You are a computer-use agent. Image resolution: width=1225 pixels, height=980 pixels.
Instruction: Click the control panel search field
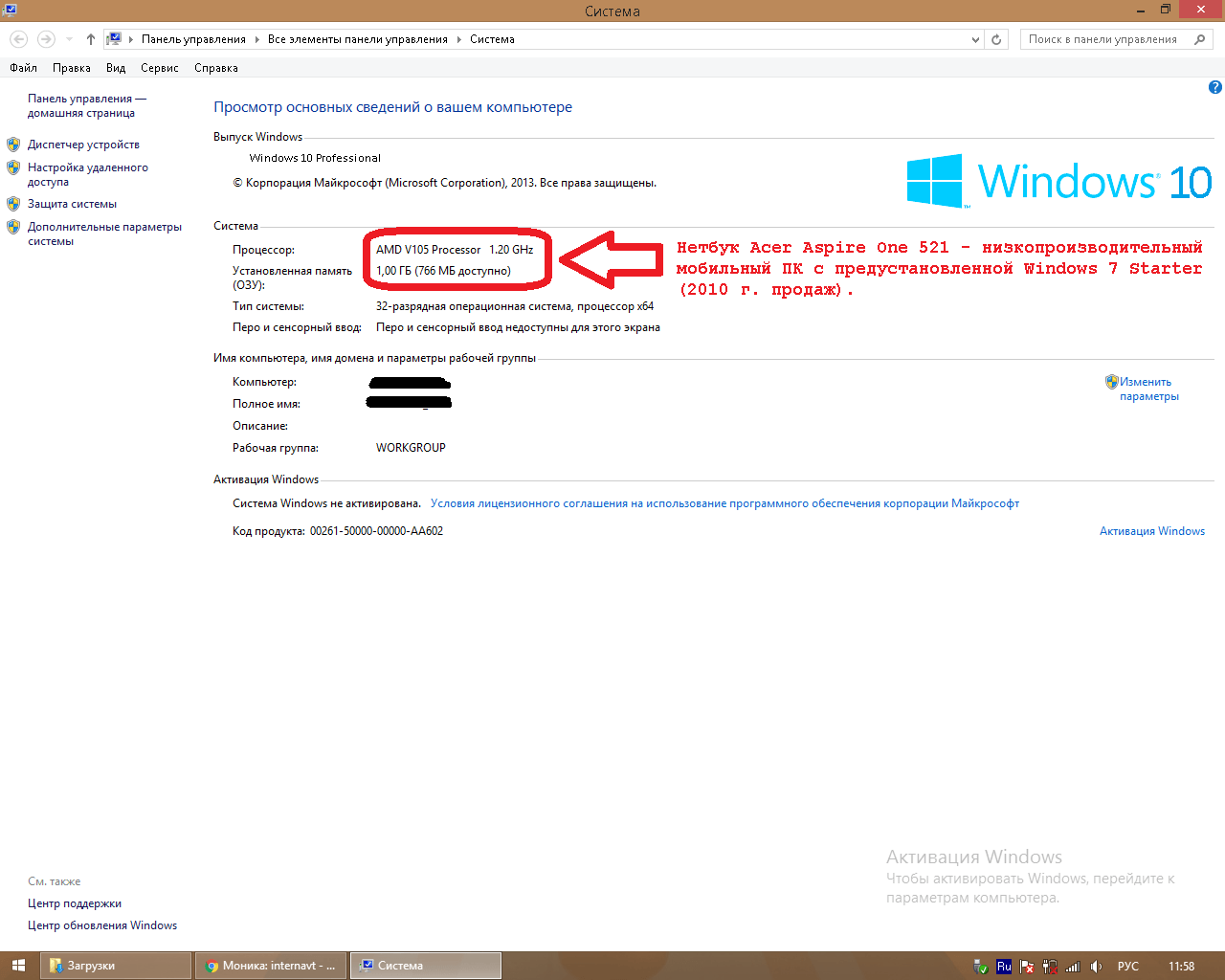tap(1103, 39)
